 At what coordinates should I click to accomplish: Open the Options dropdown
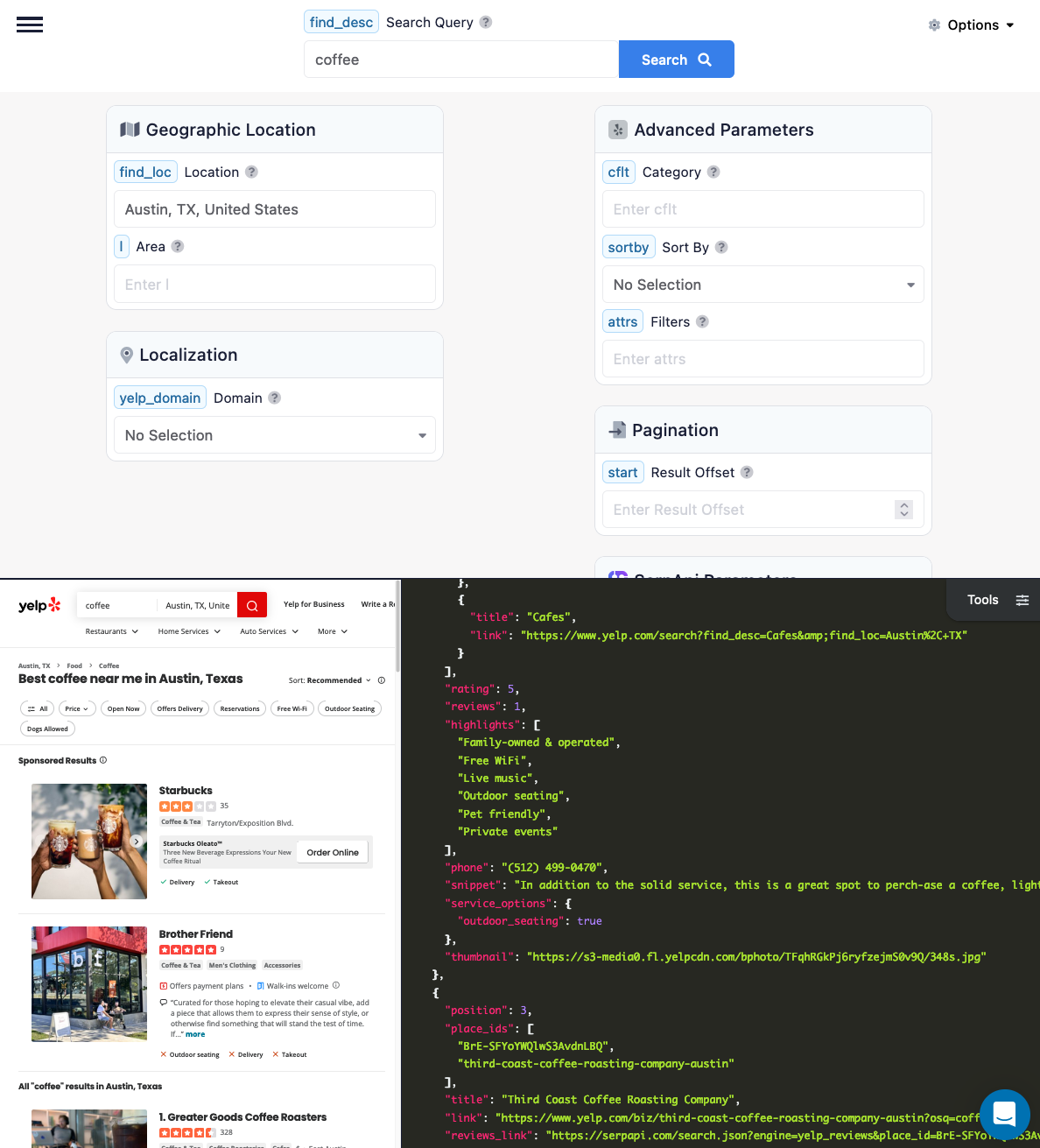click(972, 25)
